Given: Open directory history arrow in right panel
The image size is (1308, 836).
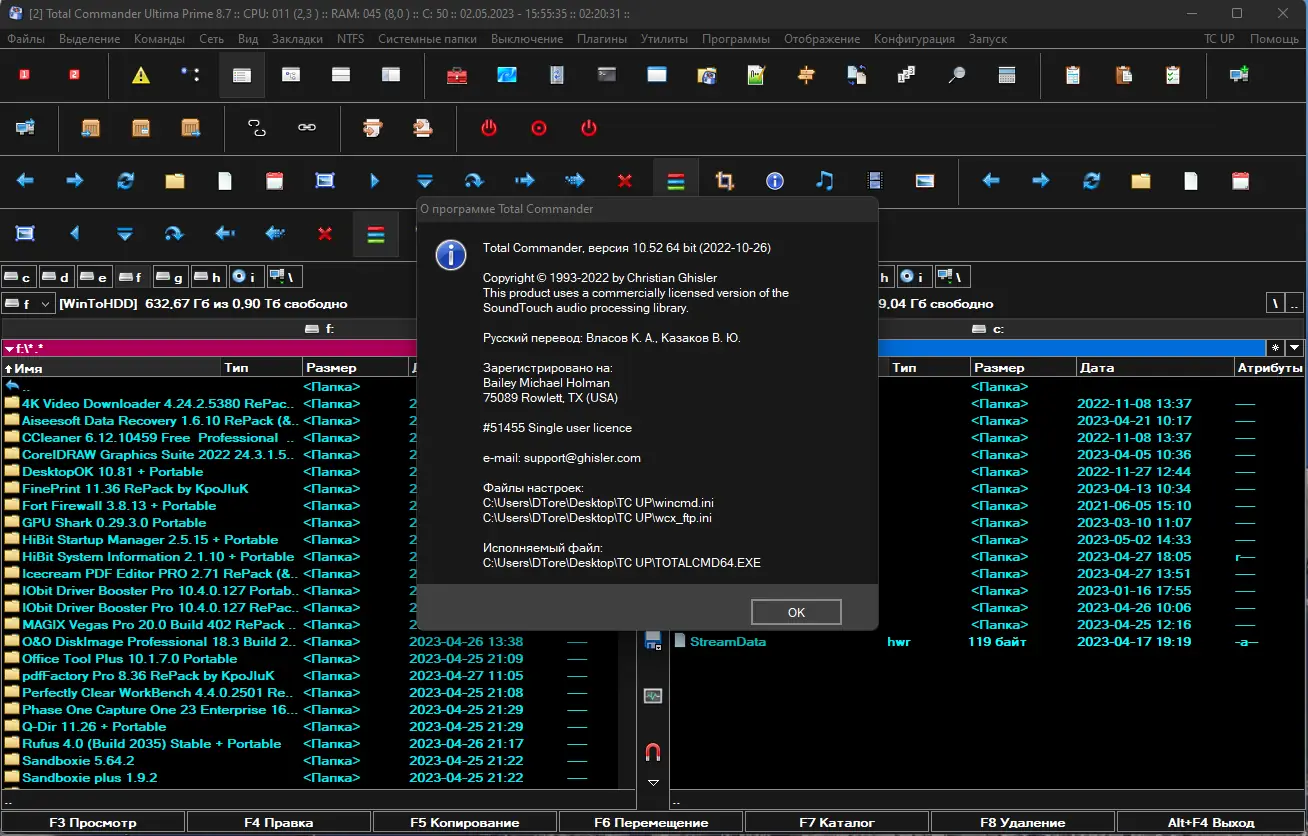Looking at the screenshot, I should tap(1294, 348).
